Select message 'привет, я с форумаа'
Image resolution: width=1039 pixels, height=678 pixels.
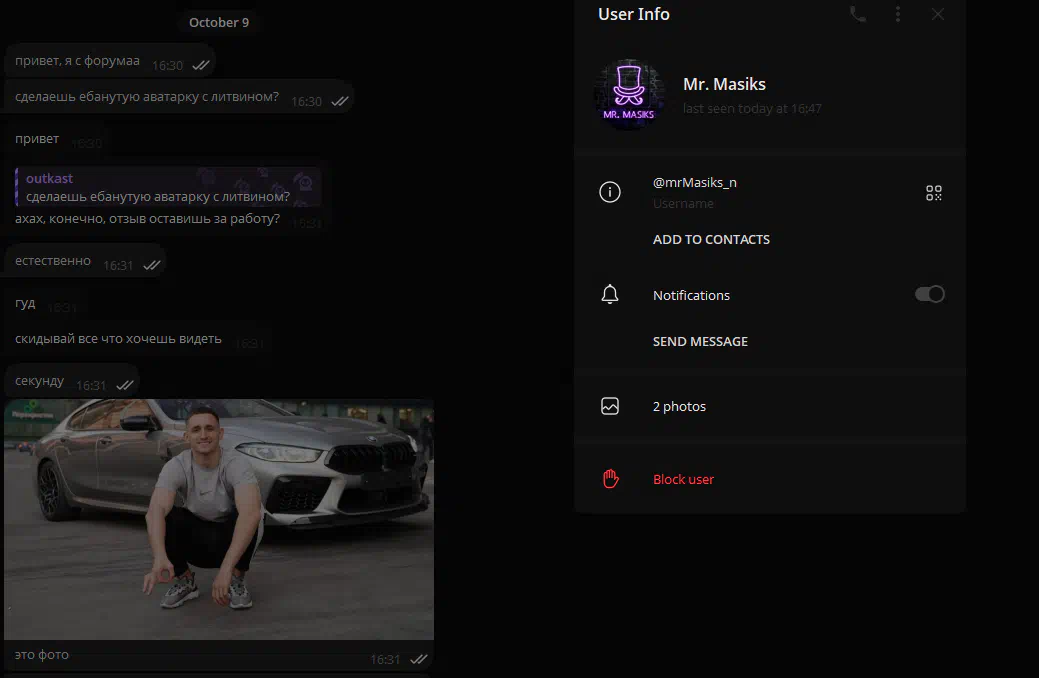coord(110,61)
